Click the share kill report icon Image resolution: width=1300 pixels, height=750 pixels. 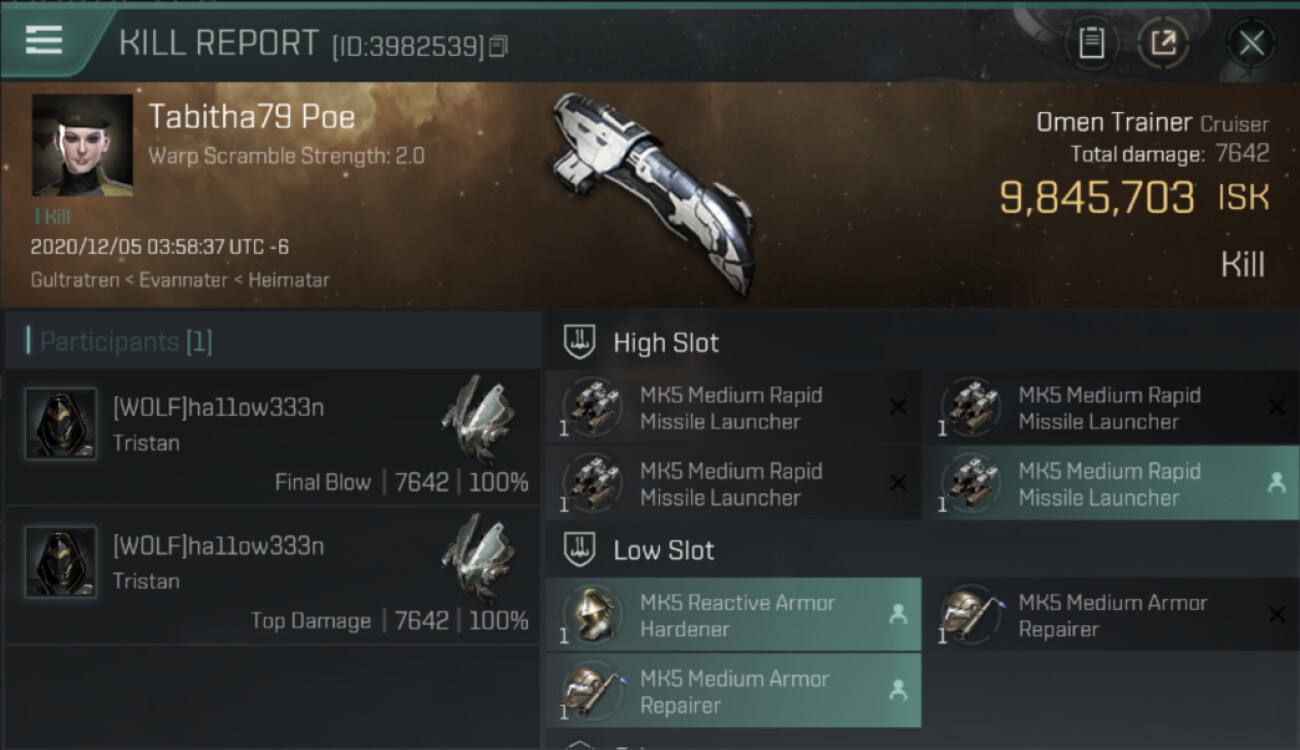click(1163, 43)
